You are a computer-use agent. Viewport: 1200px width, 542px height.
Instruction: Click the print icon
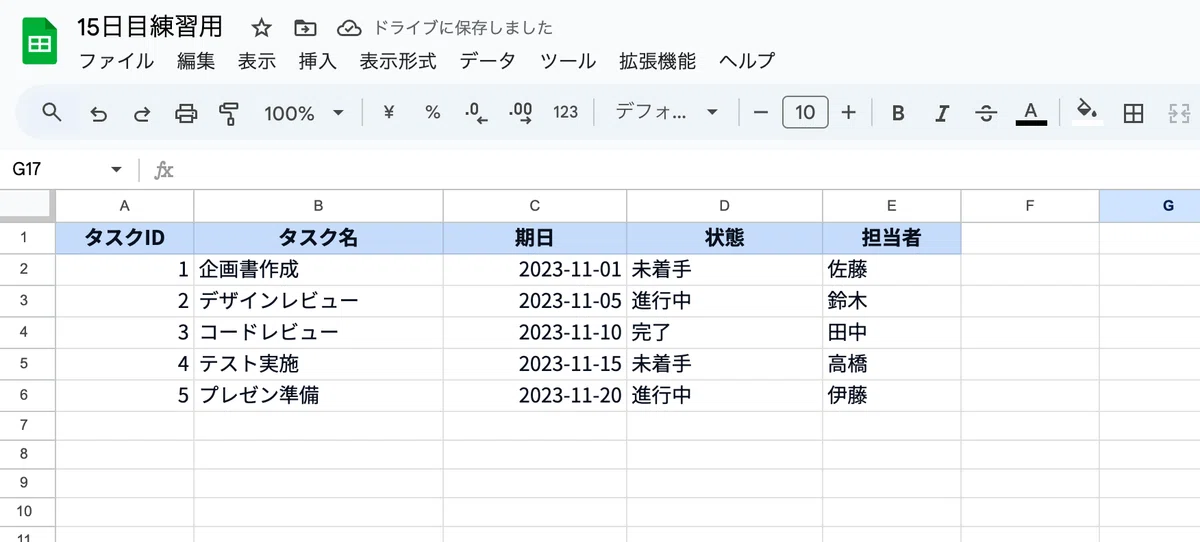point(186,113)
